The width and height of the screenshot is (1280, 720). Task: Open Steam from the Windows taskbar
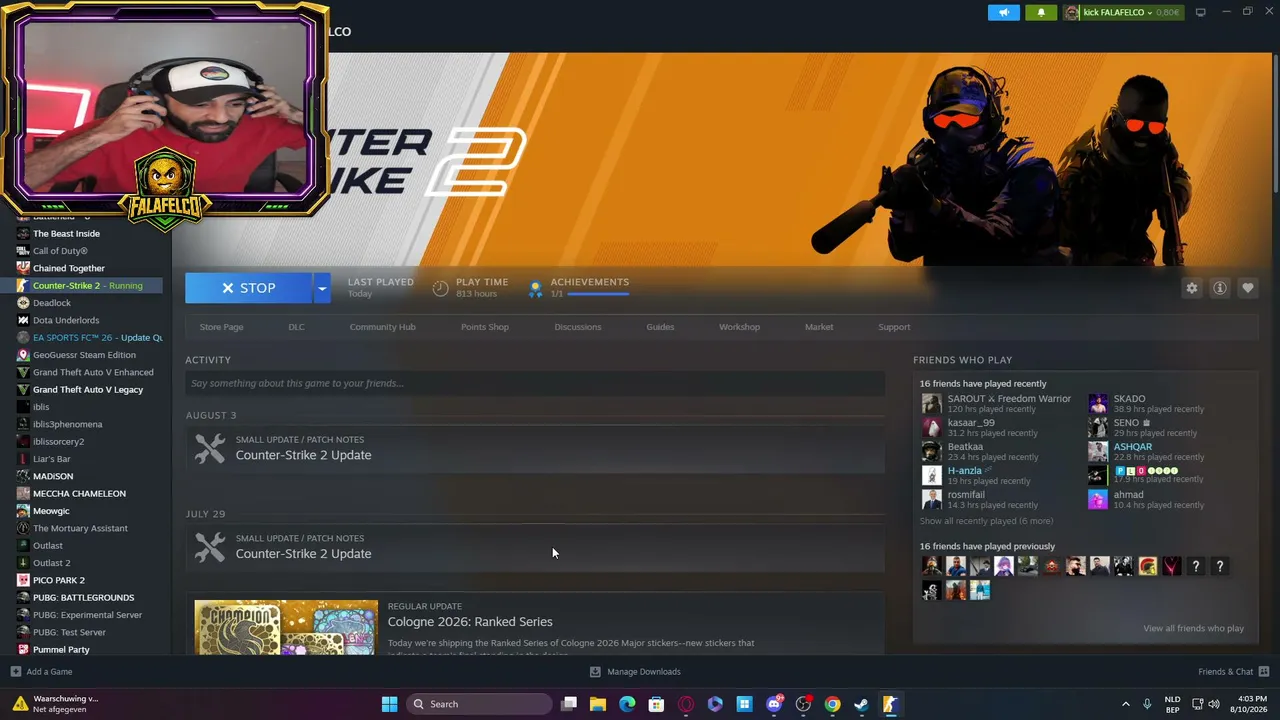[x=861, y=704]
